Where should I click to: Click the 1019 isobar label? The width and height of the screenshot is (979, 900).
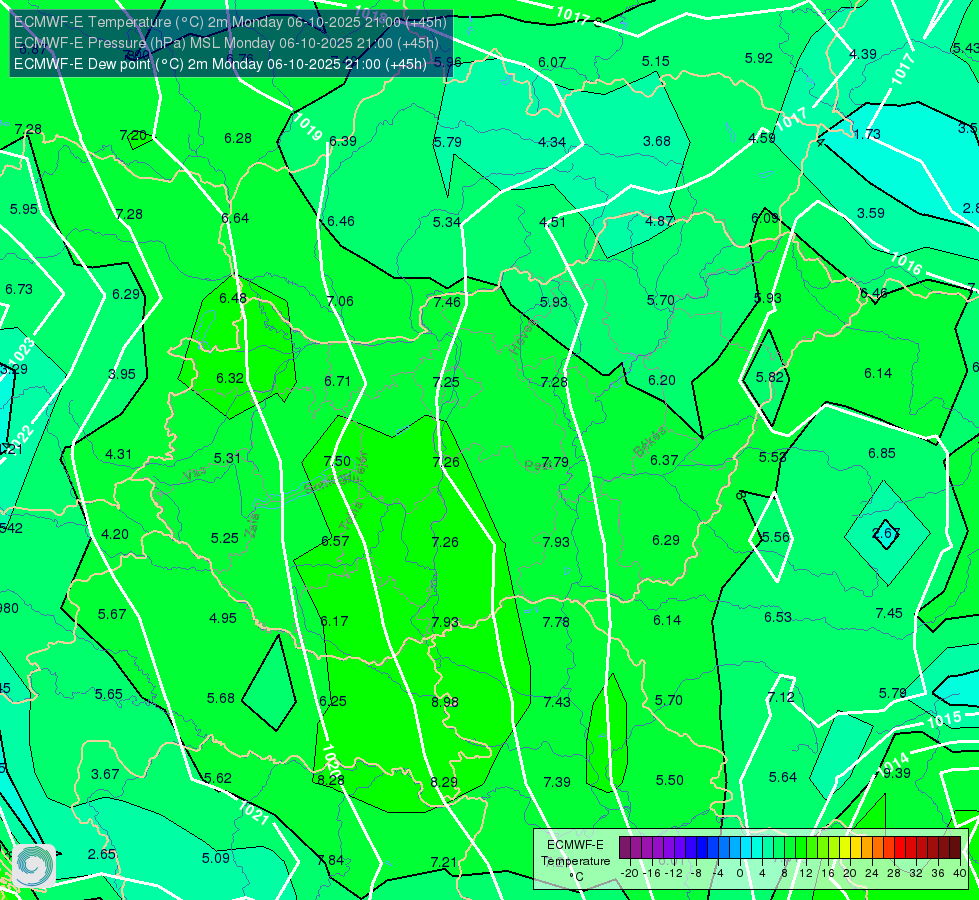(x=308, y=127)
